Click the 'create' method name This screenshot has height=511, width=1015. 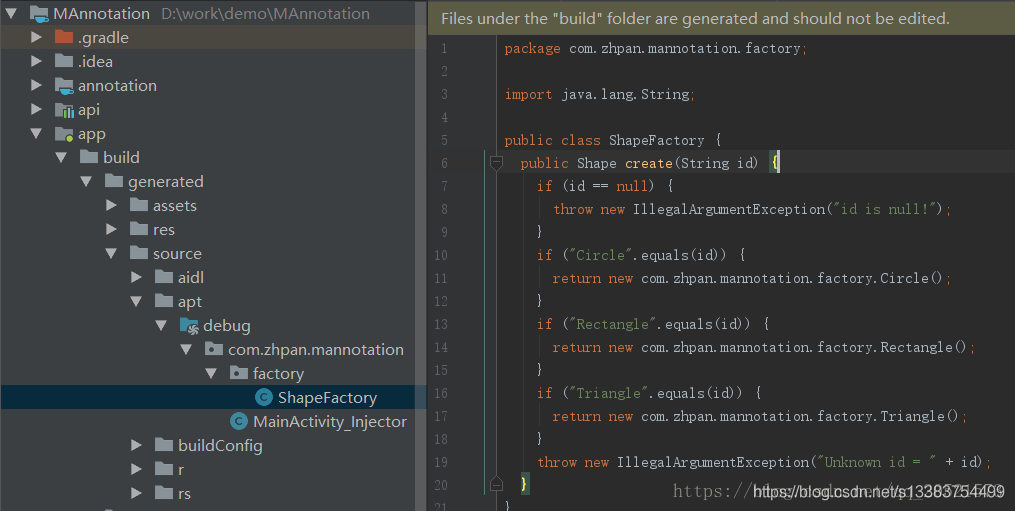(649, 163)
